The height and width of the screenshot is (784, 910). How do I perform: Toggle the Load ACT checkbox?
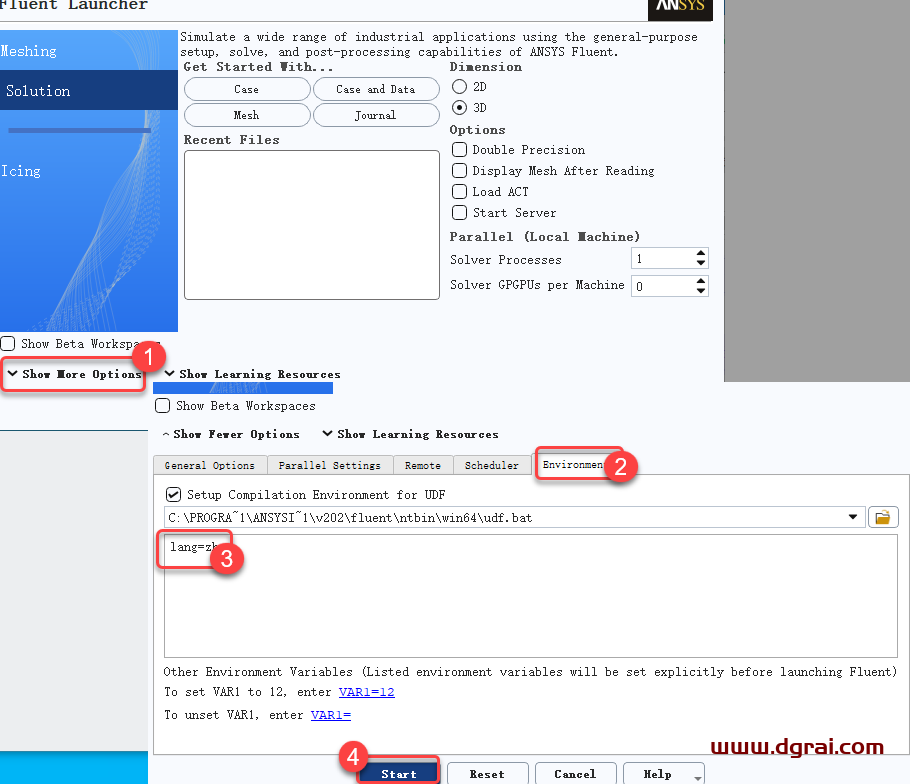(x=459, y=192)
